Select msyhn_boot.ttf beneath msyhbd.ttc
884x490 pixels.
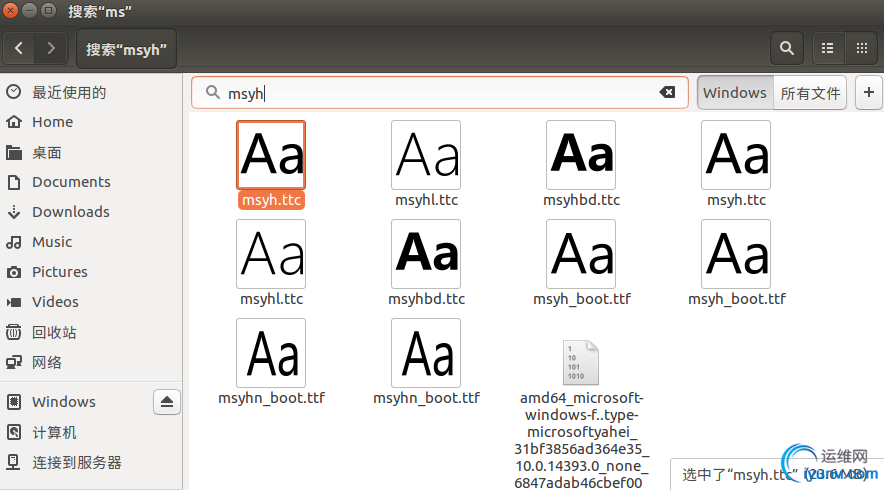426,363
